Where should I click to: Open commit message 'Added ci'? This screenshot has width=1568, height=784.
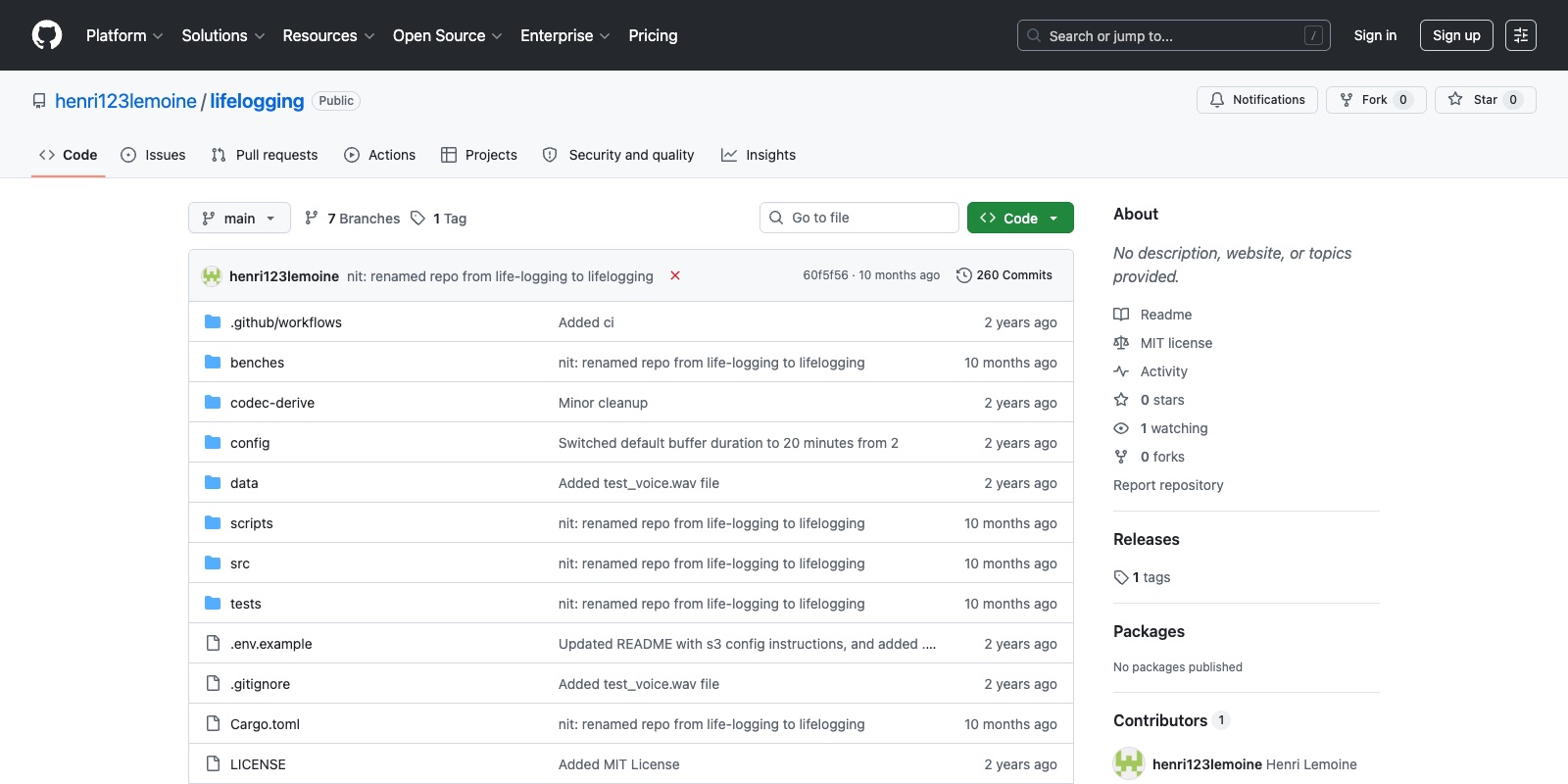click(586, 322)
